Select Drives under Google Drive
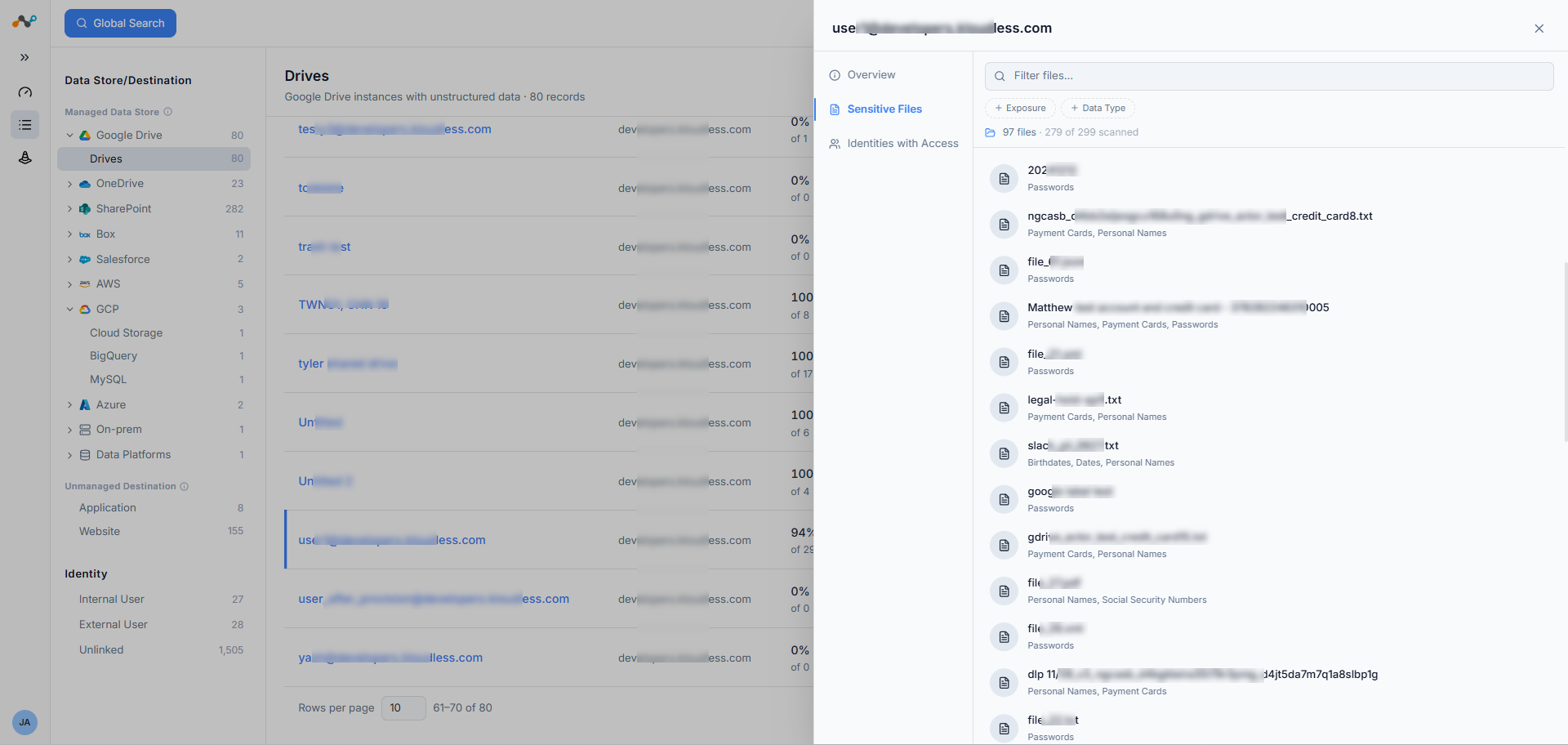The image size is (1568, 745). coord(154,158)
